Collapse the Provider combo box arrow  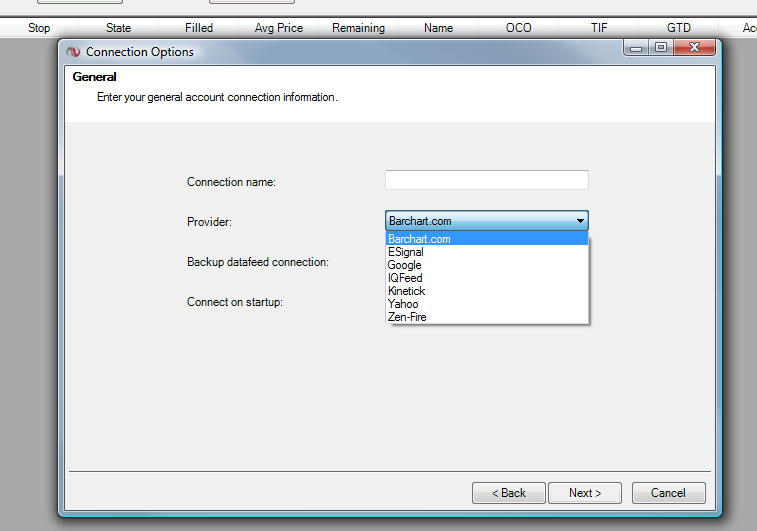(x=580, y=221)
